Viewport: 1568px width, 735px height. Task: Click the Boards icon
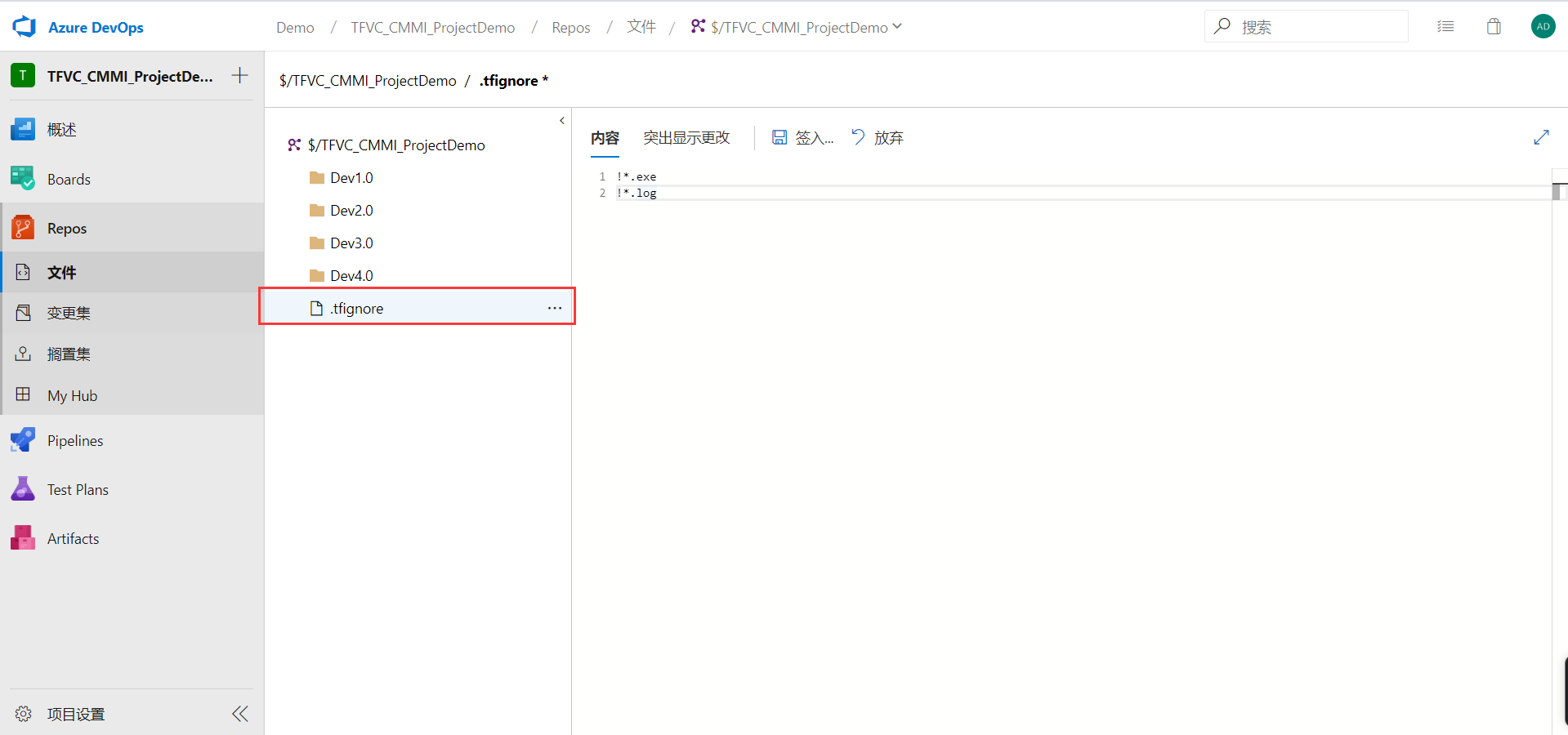click(23, 179)
